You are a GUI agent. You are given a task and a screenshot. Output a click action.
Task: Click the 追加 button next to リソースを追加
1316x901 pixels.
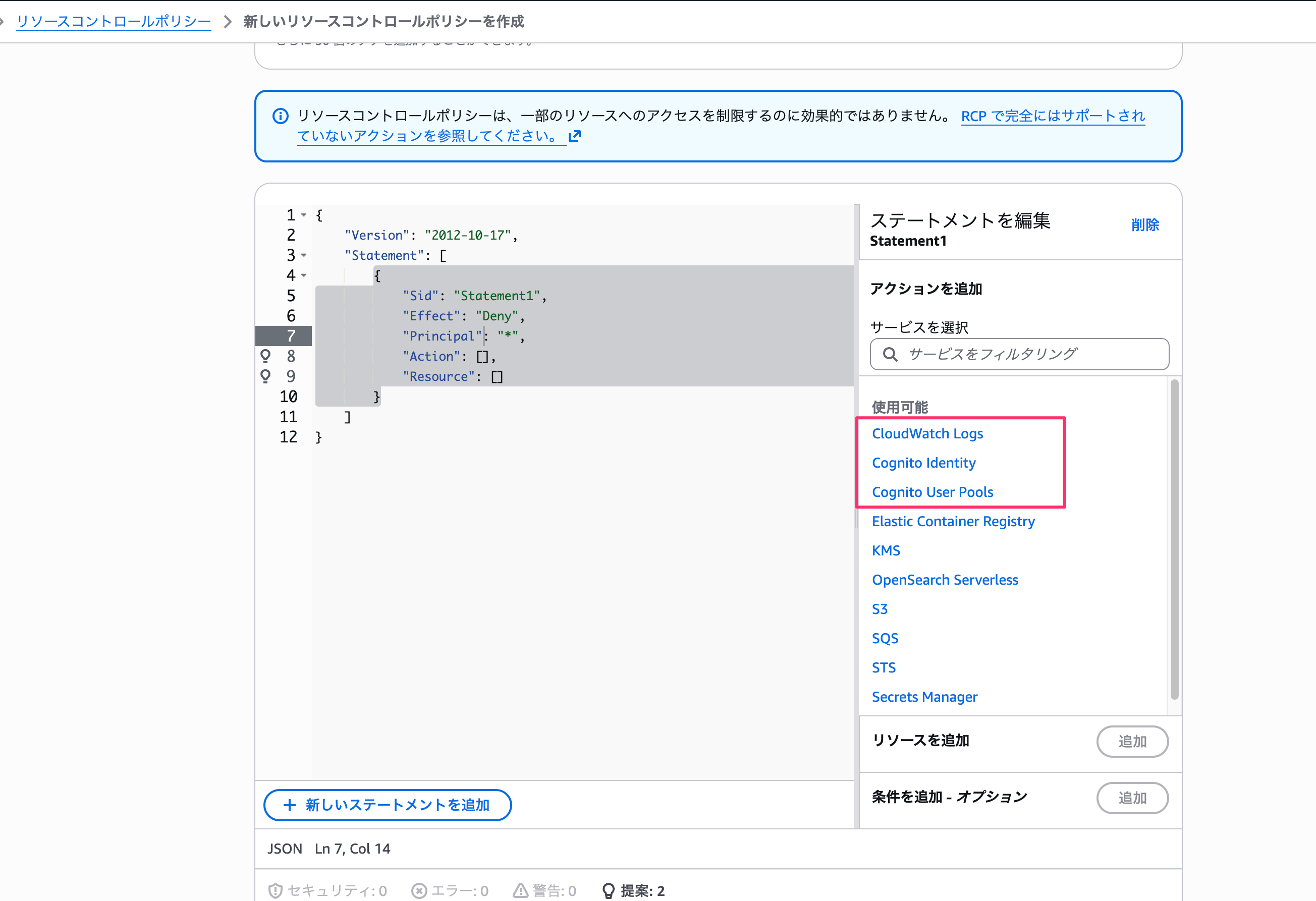click(x=1132, y=742)
